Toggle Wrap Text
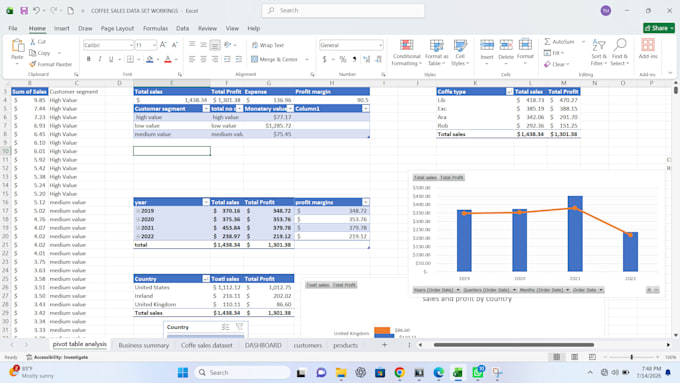Viewport: 680px width, 383px height. coord(268,45)
